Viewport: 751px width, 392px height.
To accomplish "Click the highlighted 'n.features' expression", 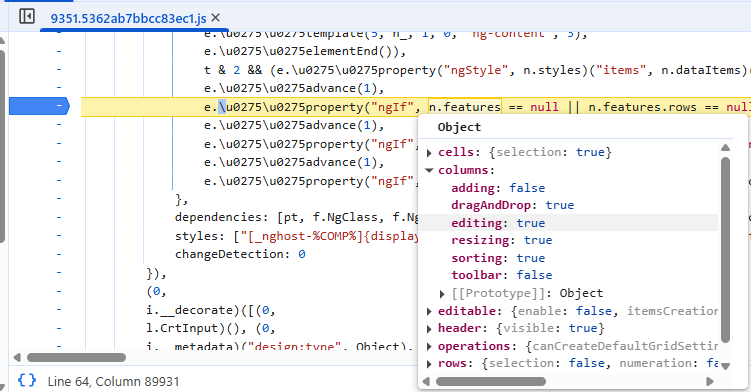I will pos(465,106).
